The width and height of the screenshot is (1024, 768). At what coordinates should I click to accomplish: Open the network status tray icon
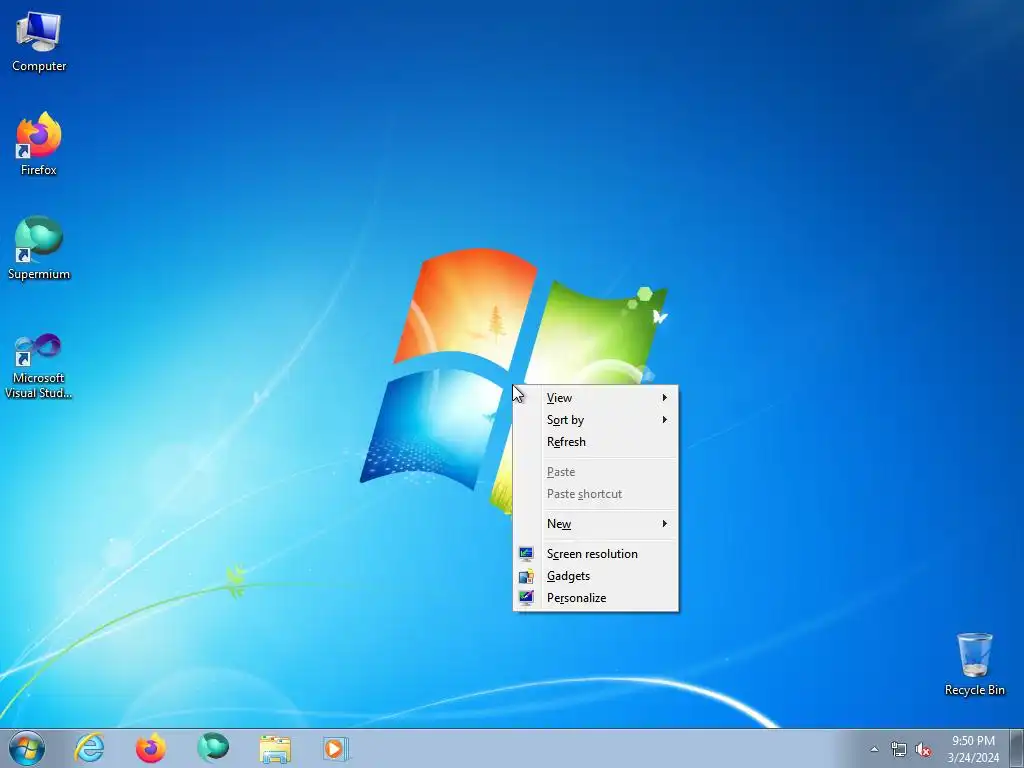(899, 749)
